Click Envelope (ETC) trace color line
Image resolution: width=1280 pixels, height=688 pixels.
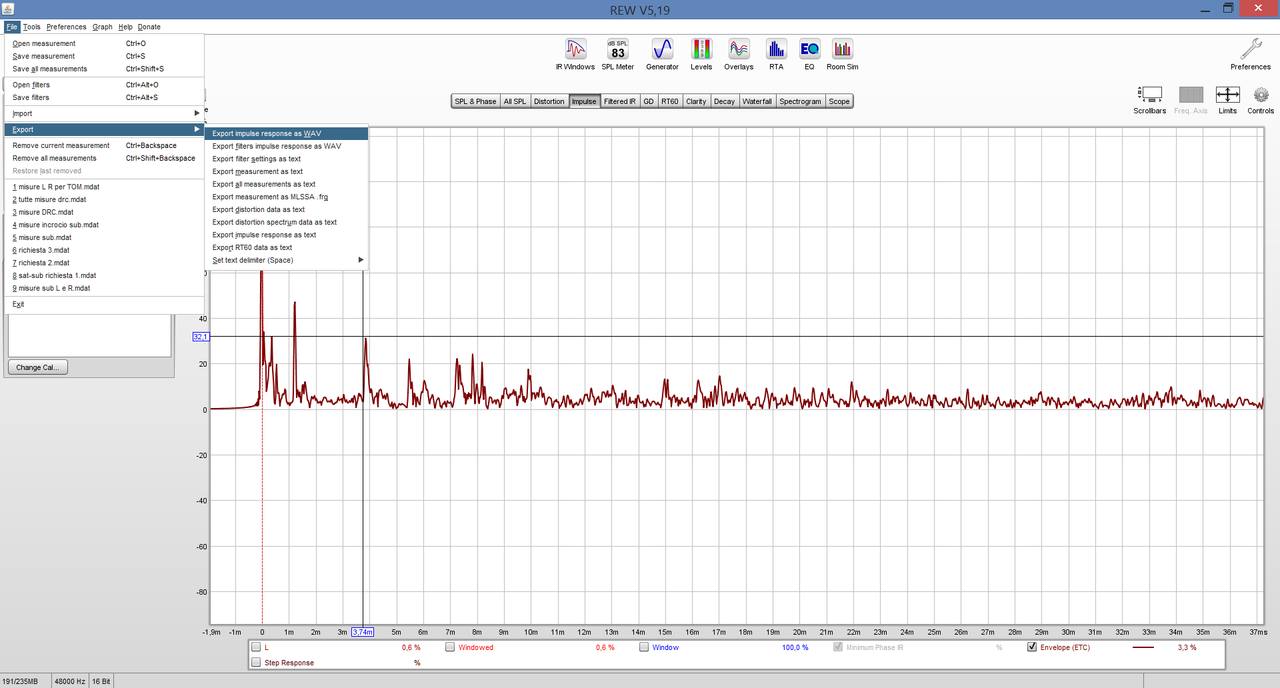pyautogui.click(x=1143, y=647)
